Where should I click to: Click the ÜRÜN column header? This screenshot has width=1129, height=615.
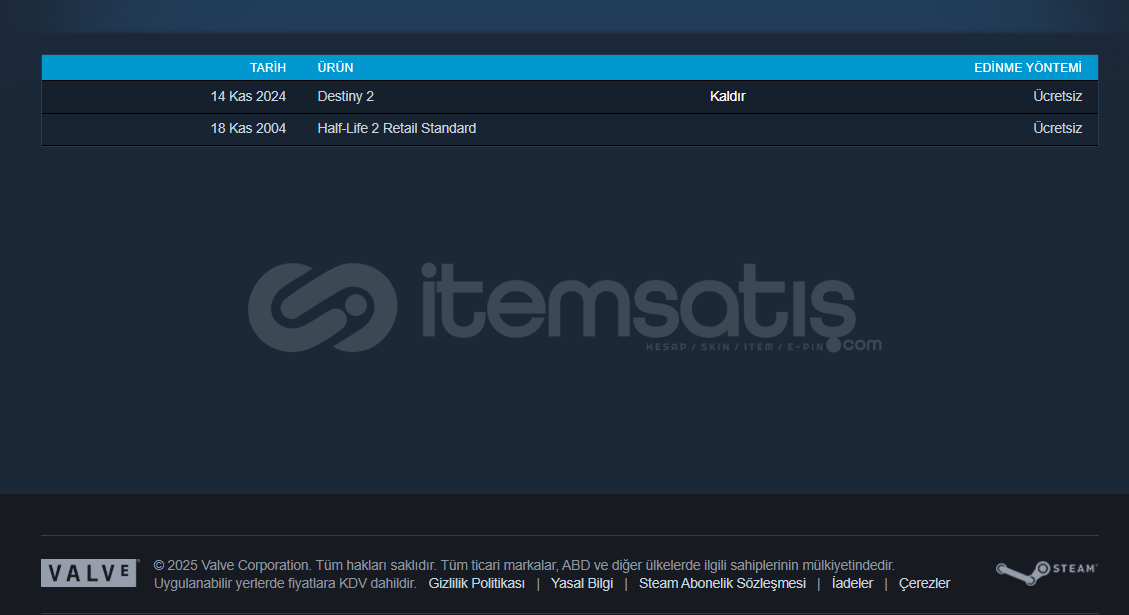tap(336, 68)
